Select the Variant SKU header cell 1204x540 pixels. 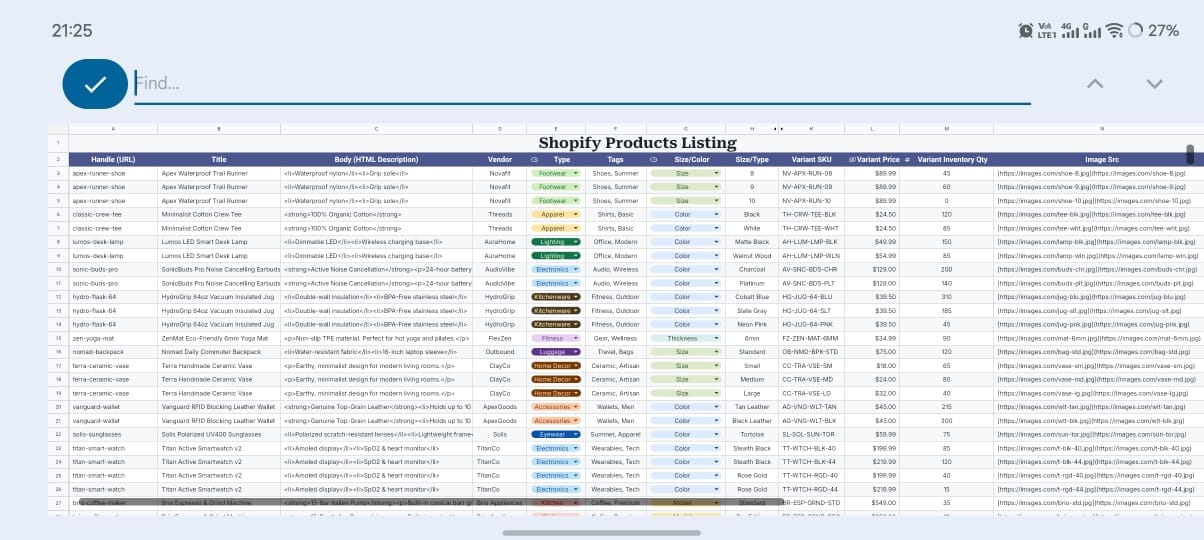(x=811, y=159)
